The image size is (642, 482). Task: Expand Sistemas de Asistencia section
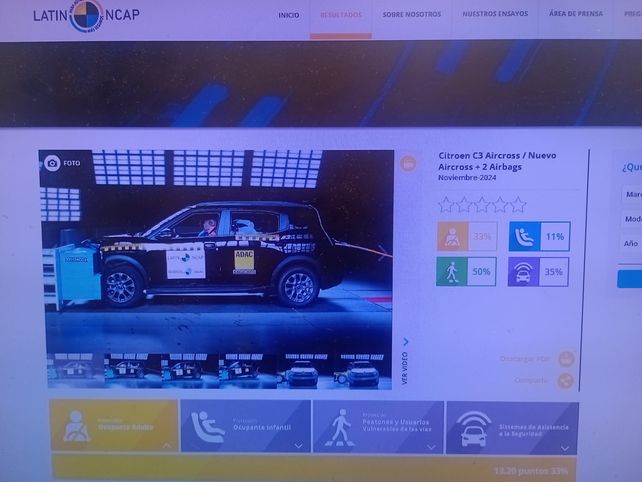(x=512, y=428)
